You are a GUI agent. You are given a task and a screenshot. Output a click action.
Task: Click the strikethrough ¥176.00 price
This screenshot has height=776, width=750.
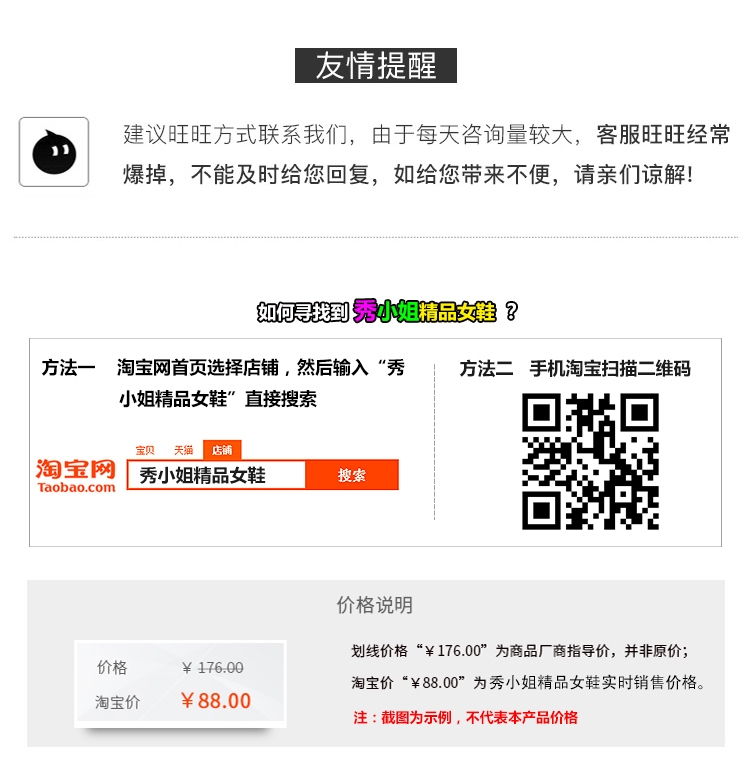[213, 668]
